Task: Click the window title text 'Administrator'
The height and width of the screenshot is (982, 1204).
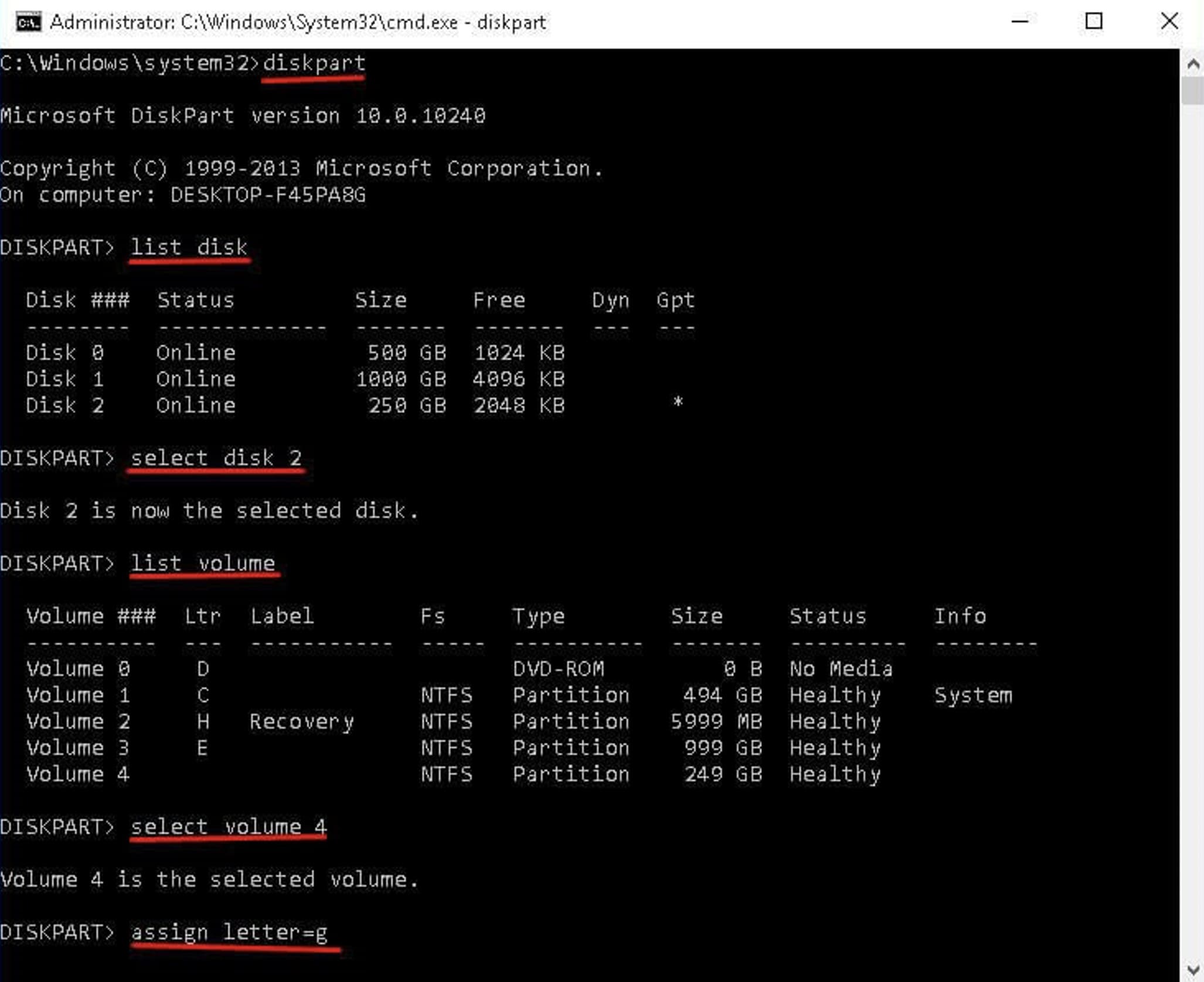Action: point(111,22)
